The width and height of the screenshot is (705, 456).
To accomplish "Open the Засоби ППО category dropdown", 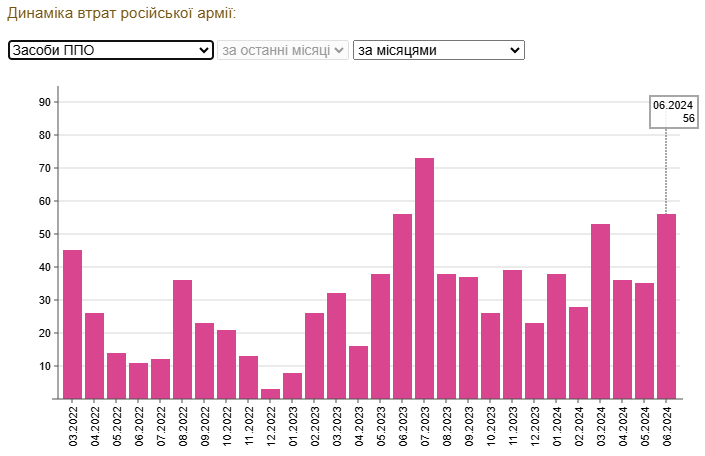I will (x=110, y=50).
